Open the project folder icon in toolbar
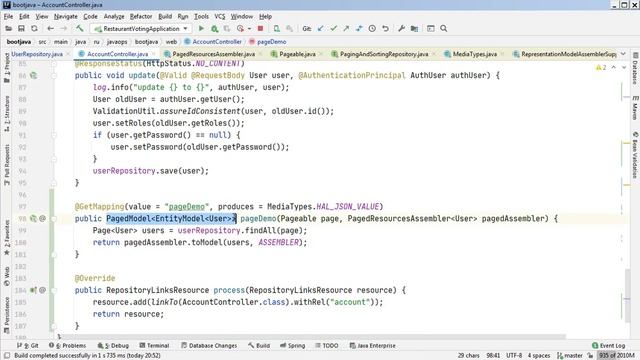 coord(9,29)
